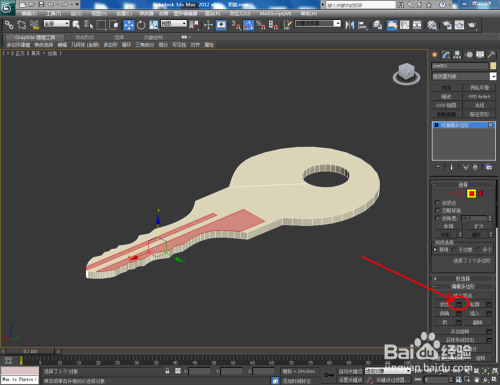The height and width of the screenshot is (385, 500).
Task: Switch to the Create command panel
Action: pyautogui.click(x=434, y=55)
